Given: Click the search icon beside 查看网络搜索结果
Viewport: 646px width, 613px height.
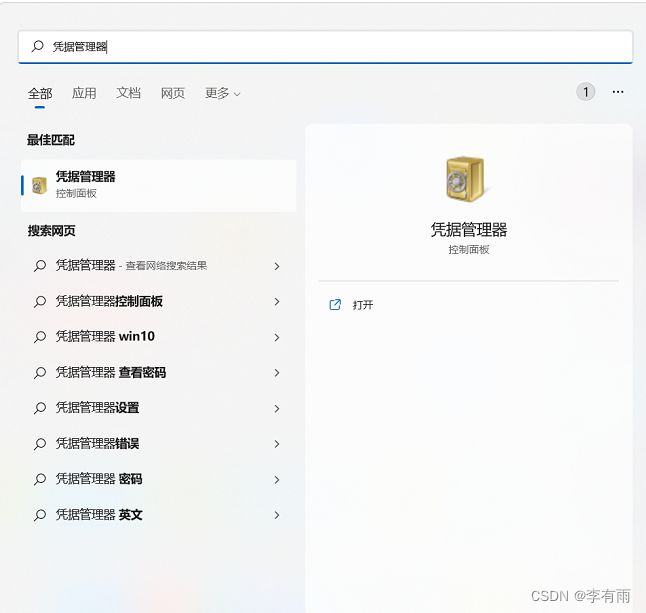Looking at the screenshot, I should tap(40, 266).
